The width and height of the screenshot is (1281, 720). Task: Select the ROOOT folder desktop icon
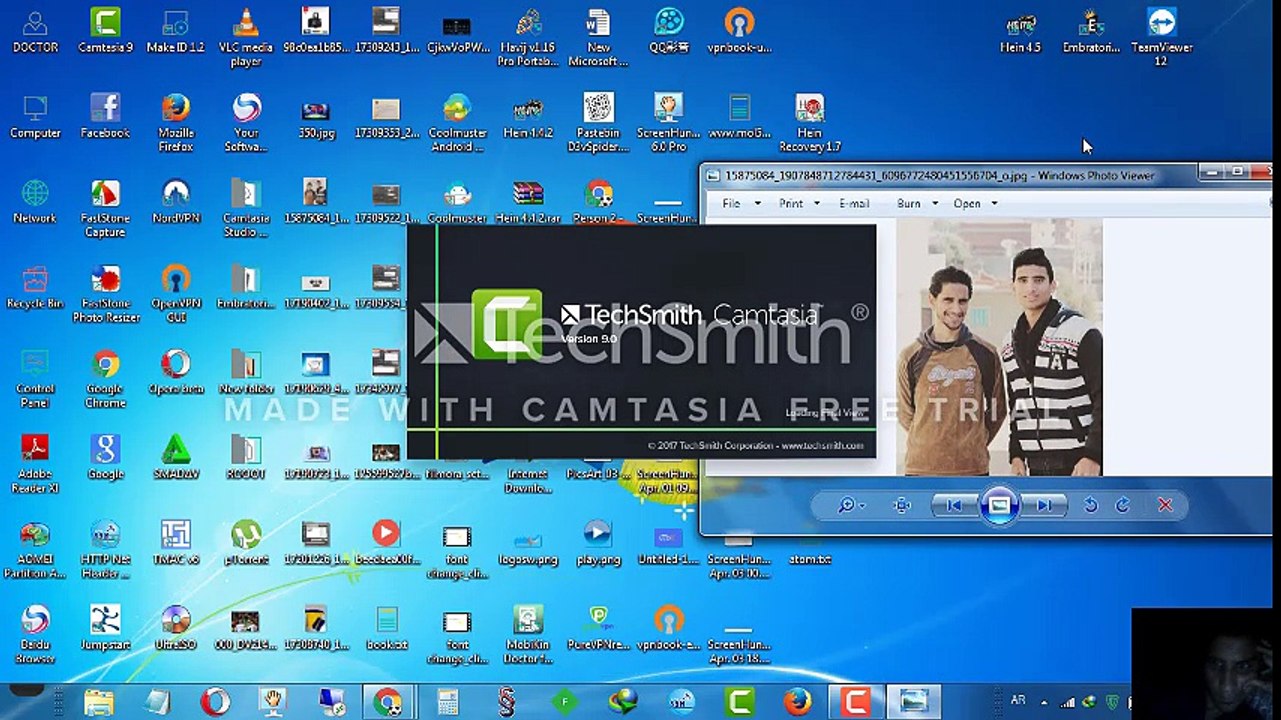[x=245, y=456]
